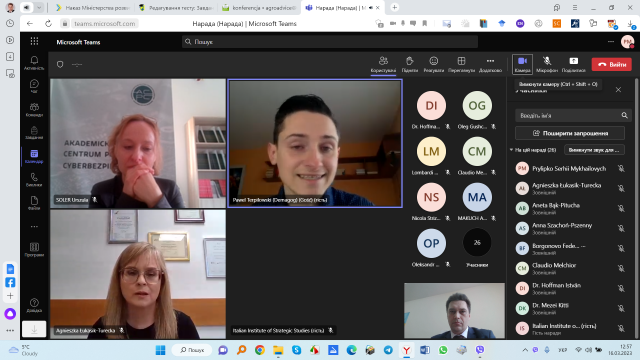Click the MA avatar for MAKUCH A...
The width and height of the screenshot is (640, 360).
[x=477, y=197]
